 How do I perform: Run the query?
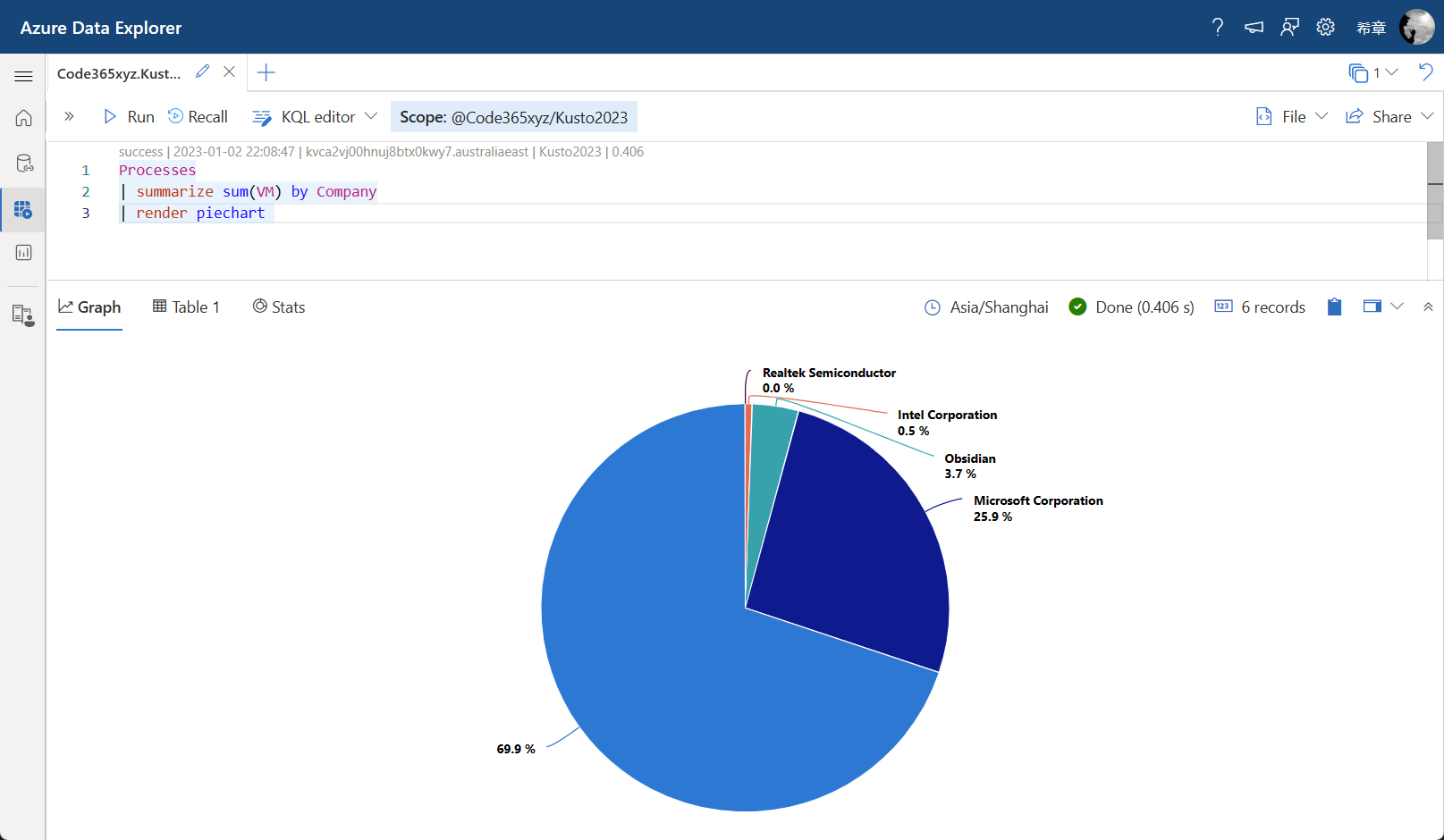pos(129,117)
